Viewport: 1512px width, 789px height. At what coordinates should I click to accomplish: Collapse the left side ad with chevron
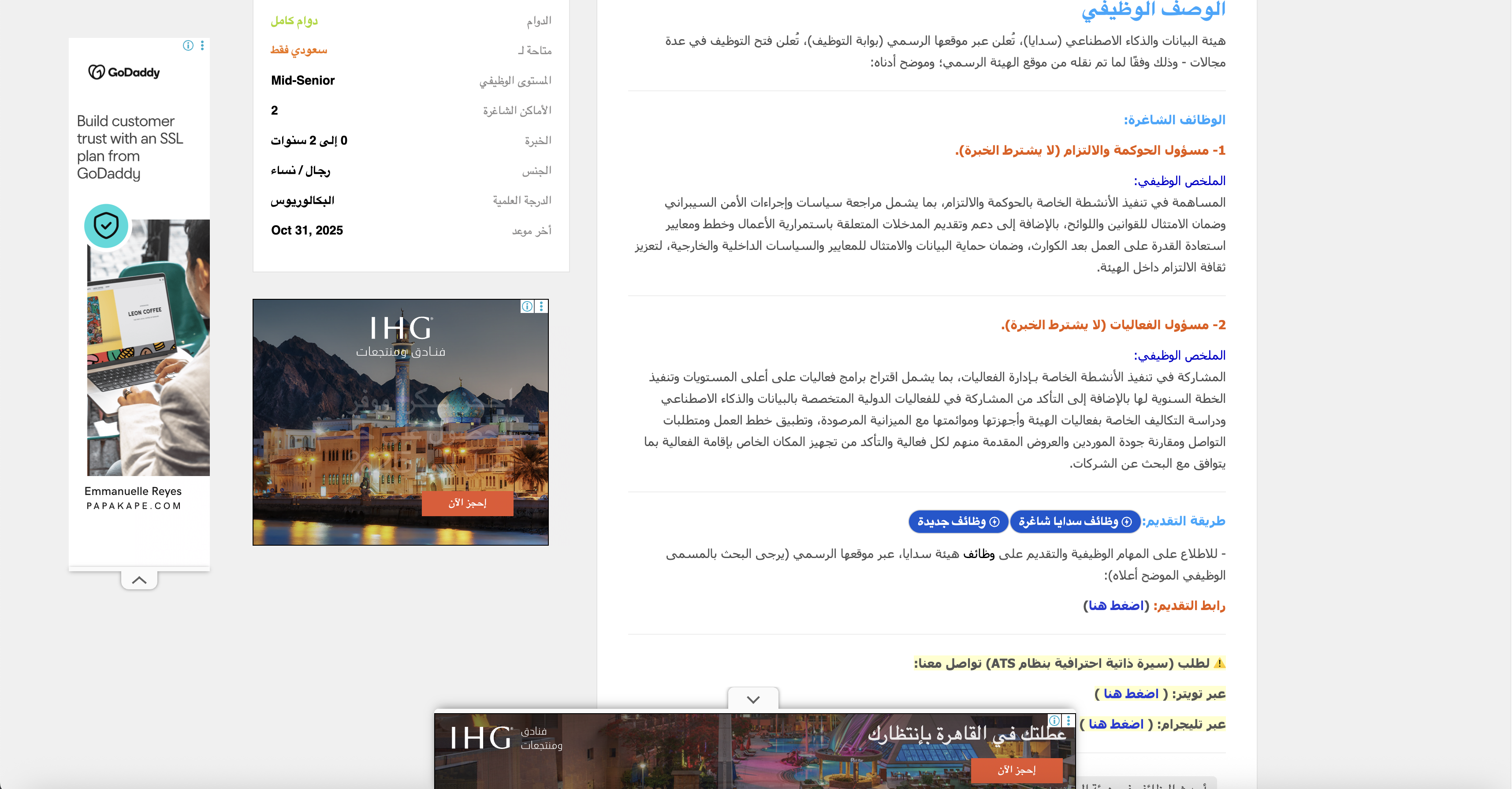point(139,580)
